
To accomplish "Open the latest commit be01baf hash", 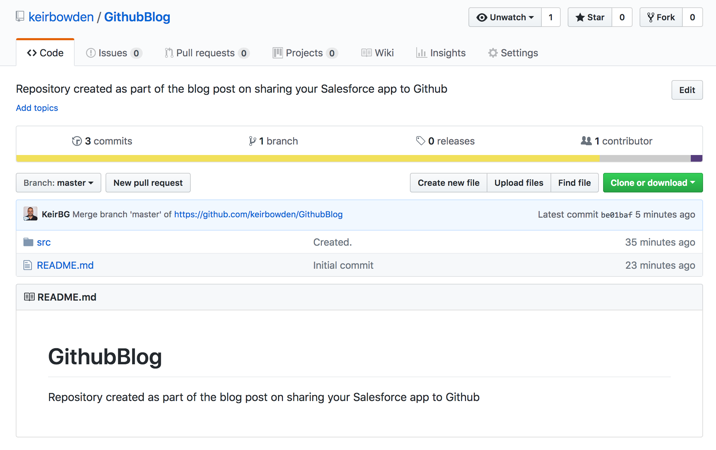I will (x=616, y=215).
